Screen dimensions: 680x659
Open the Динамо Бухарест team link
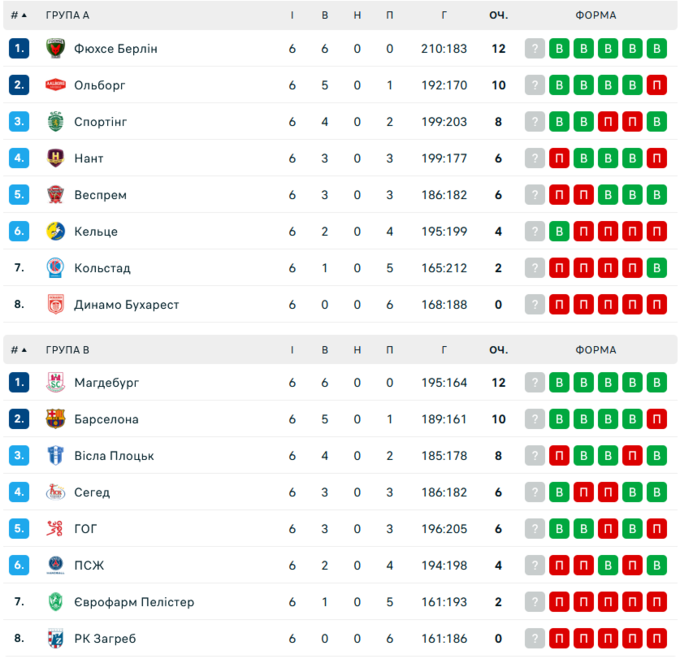coord(126,305)
